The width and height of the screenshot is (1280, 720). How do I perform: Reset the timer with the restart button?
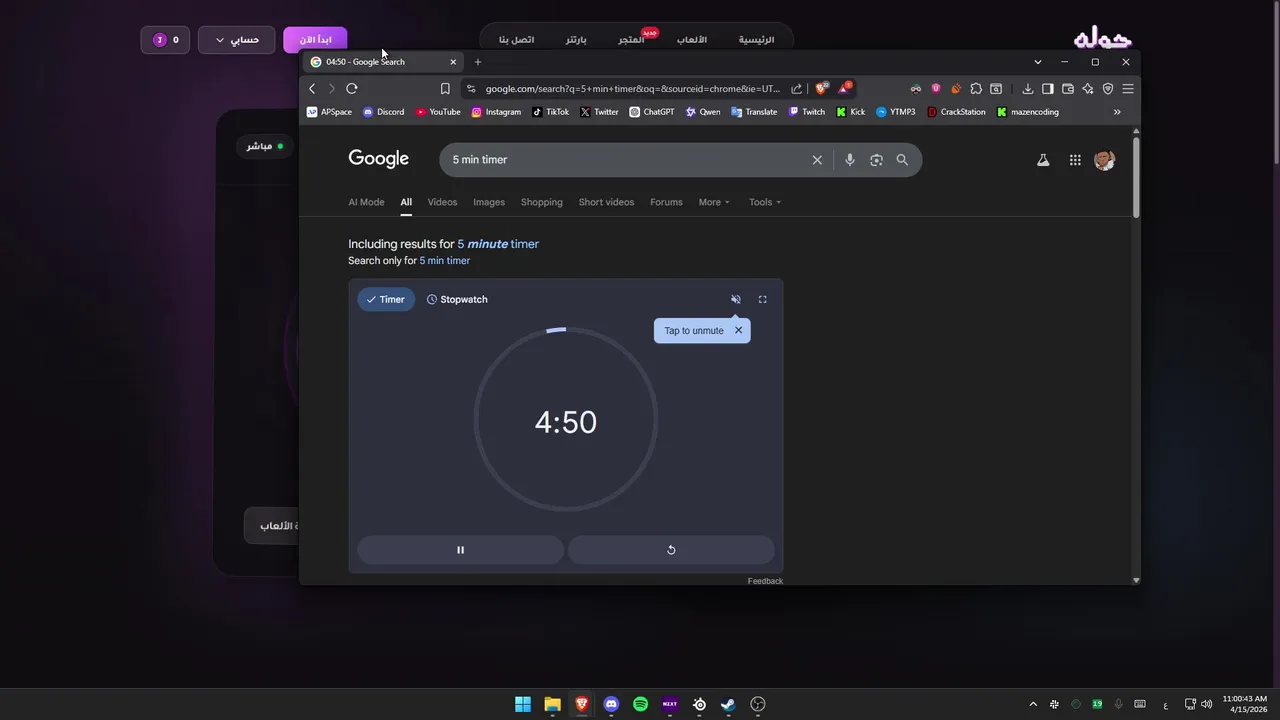pos(671,550)
